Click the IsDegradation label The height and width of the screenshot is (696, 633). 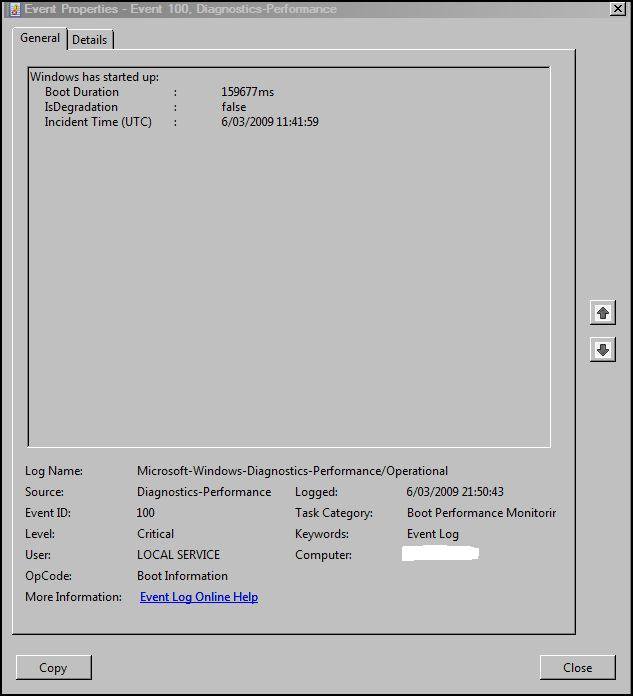81,107
